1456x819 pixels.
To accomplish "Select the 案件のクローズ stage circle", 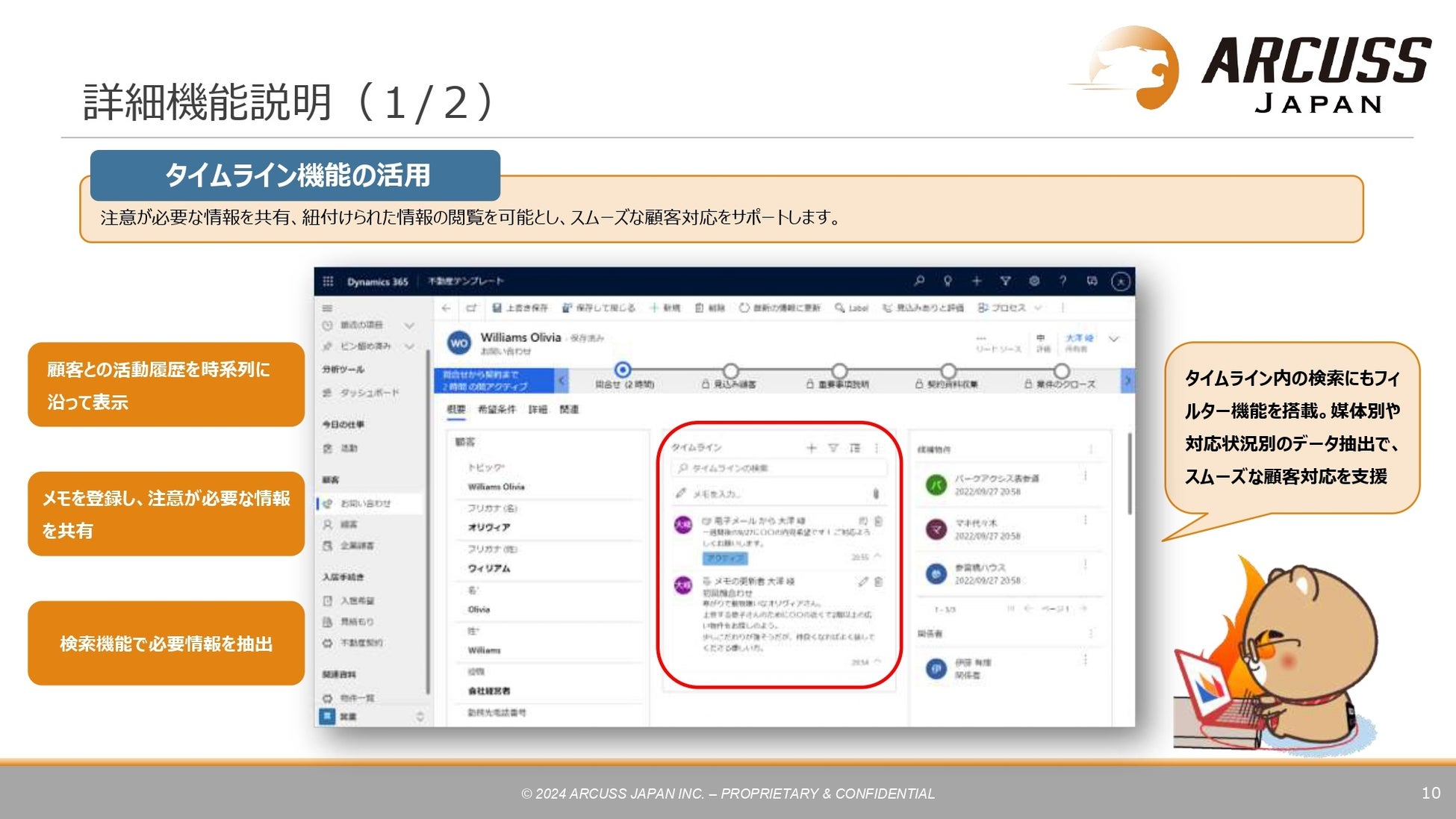I will tap(1061, 370).
